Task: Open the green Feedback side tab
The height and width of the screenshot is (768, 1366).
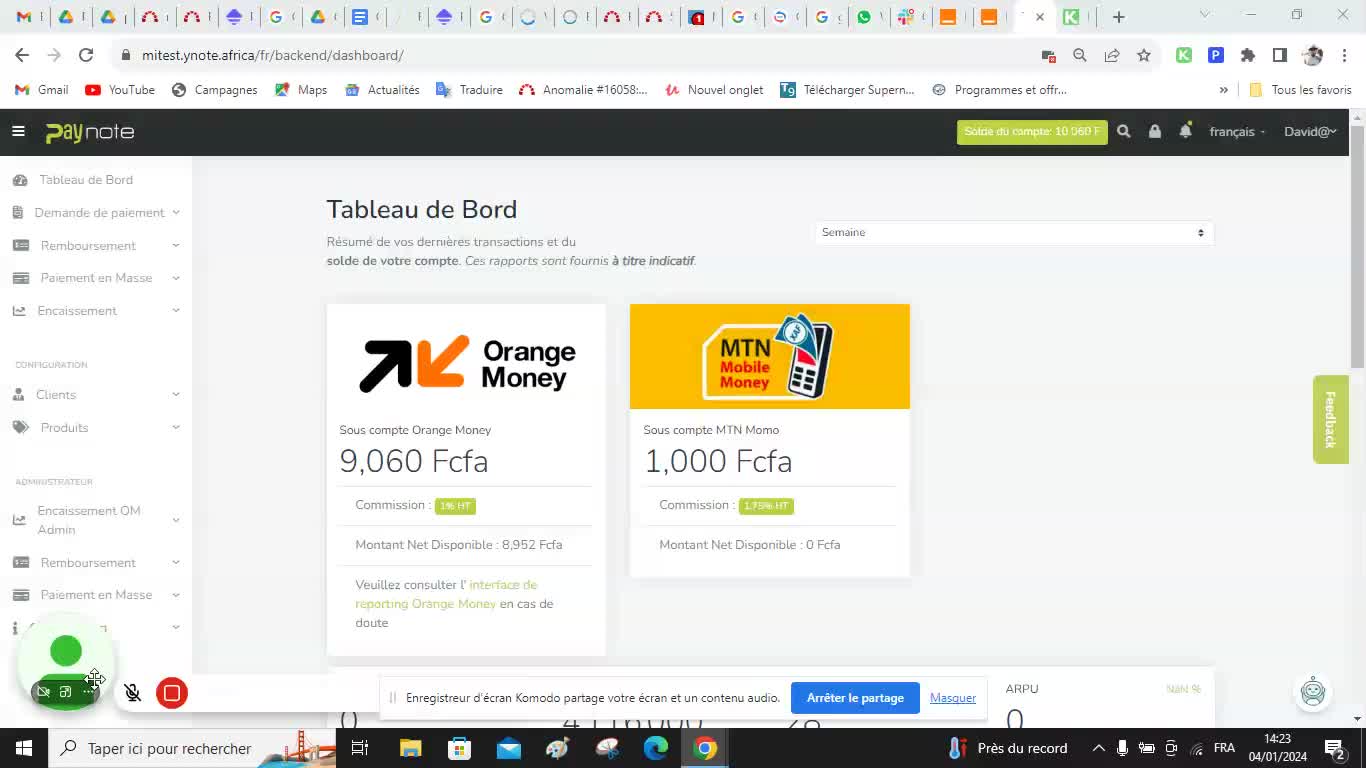Action: point(1329,419)
